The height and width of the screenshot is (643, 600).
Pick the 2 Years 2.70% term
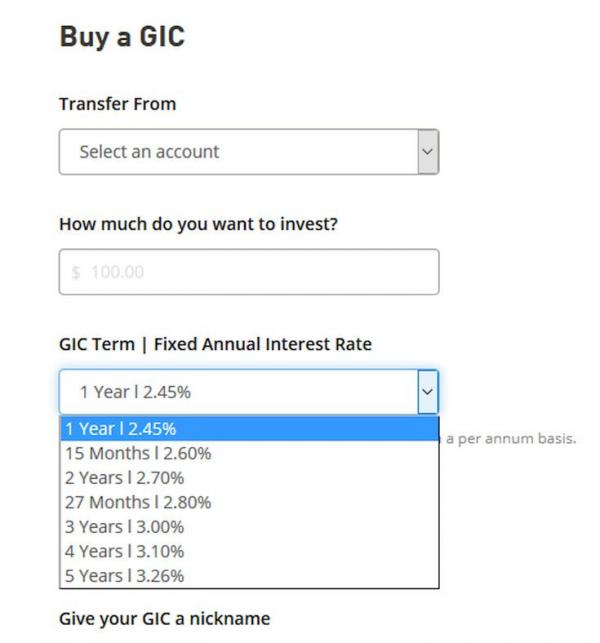point(124,478)
